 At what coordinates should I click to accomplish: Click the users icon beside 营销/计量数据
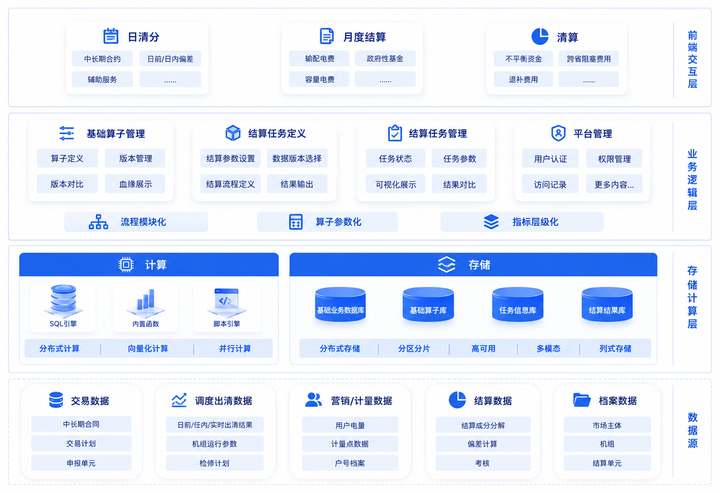pos(314,400)
